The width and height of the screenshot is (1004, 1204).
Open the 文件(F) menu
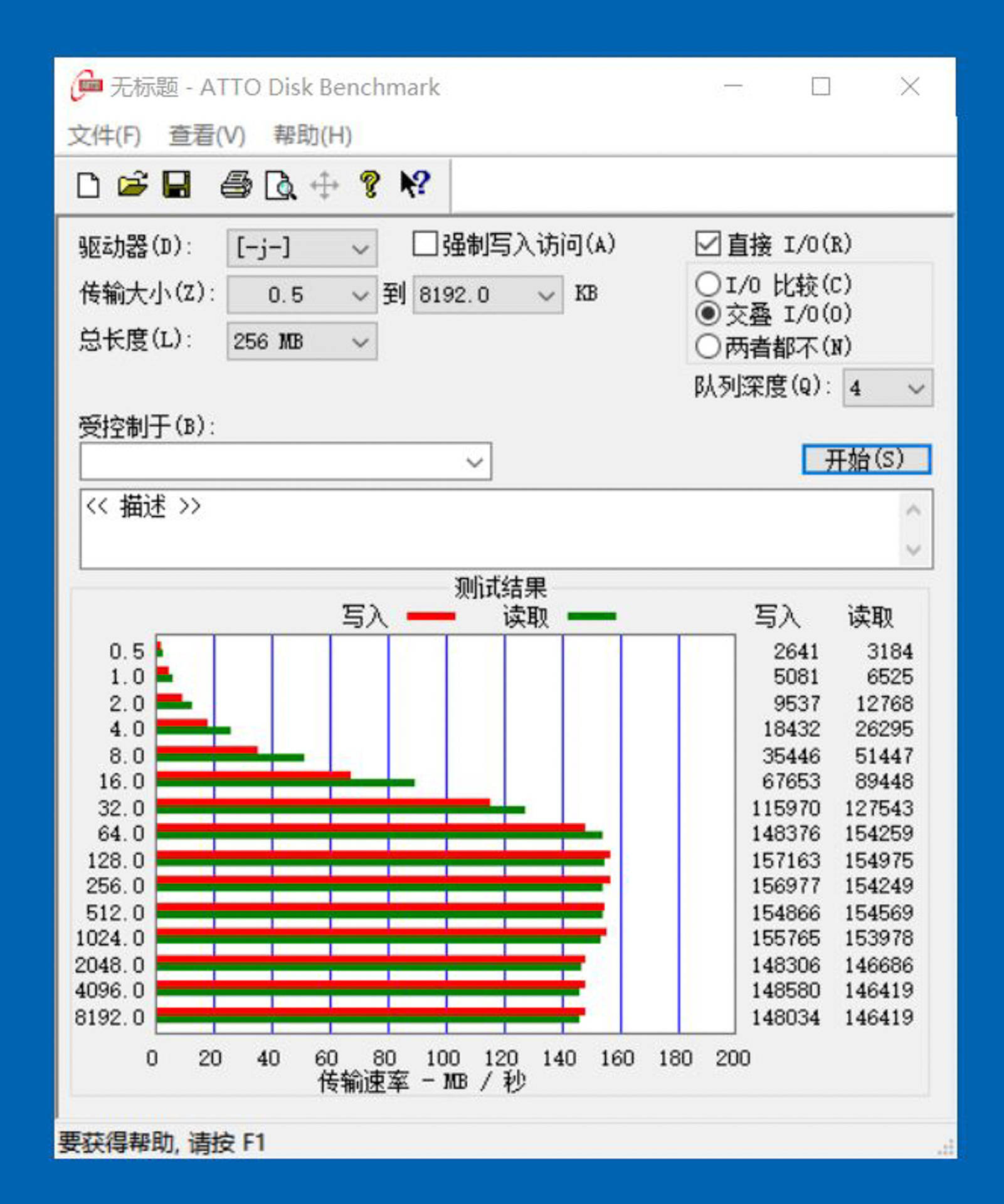pos(104,135)
